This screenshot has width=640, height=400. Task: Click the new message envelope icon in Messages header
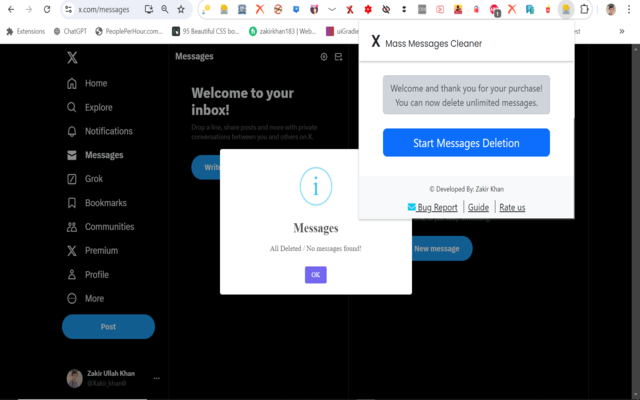tap(338, 57)
